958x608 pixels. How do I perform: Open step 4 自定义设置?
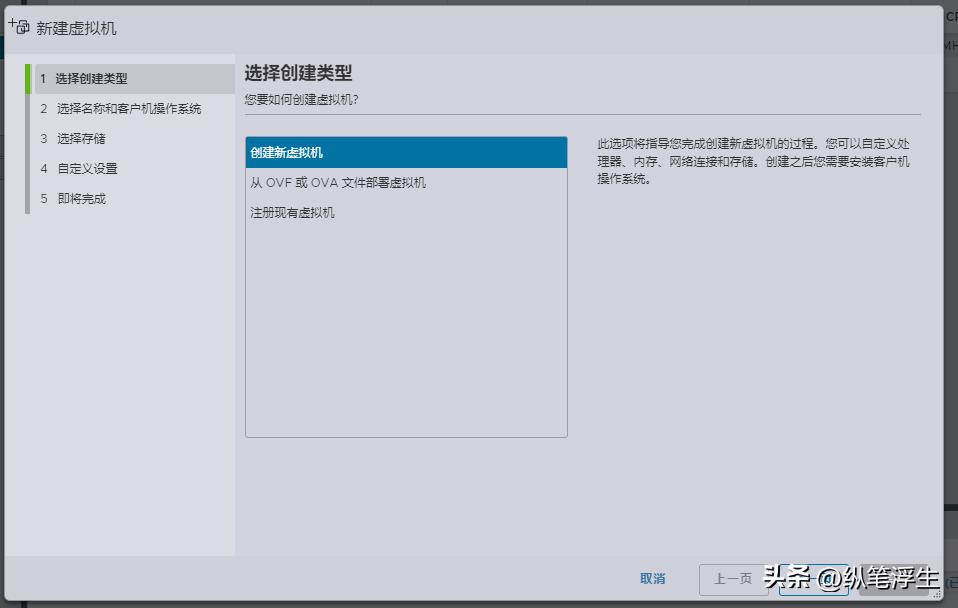coord(85,168)
